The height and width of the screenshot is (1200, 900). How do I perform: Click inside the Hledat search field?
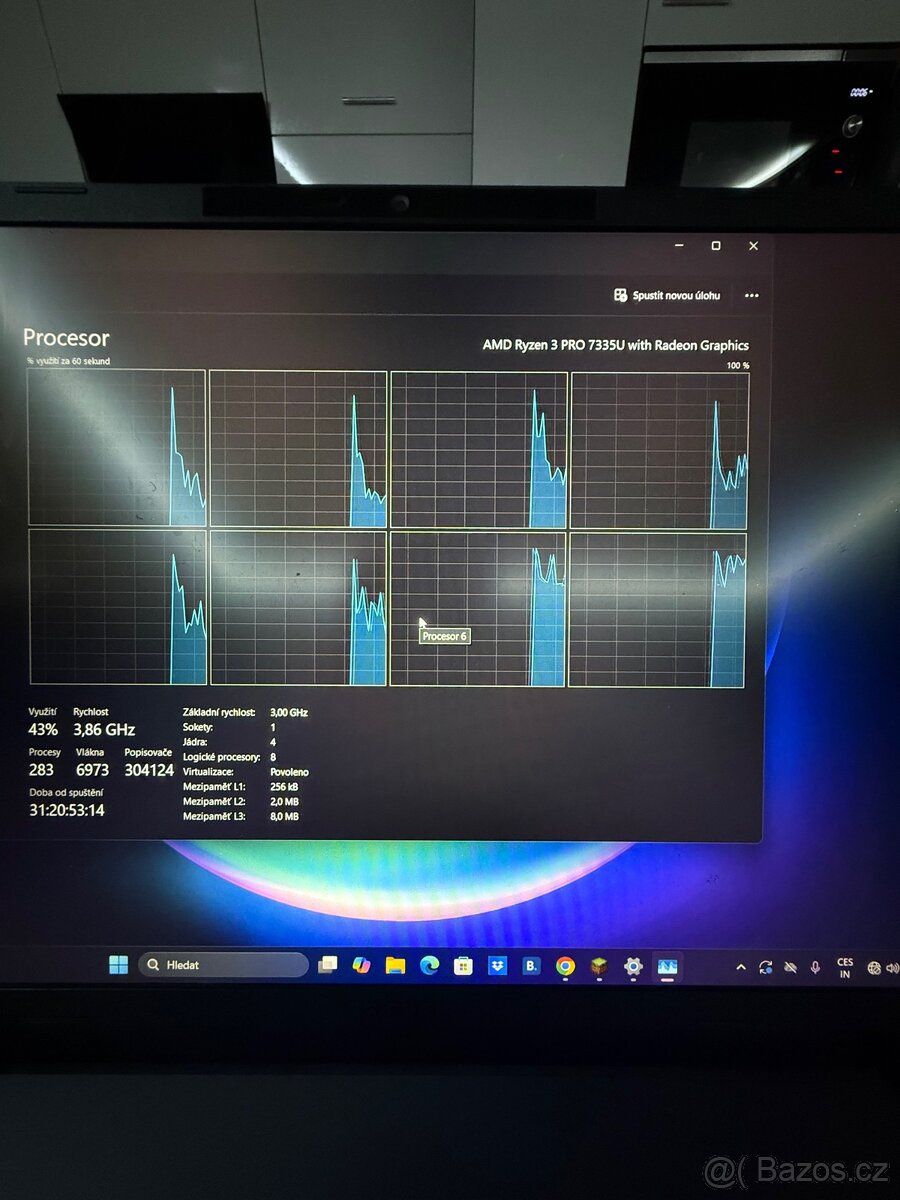(220, 964)
